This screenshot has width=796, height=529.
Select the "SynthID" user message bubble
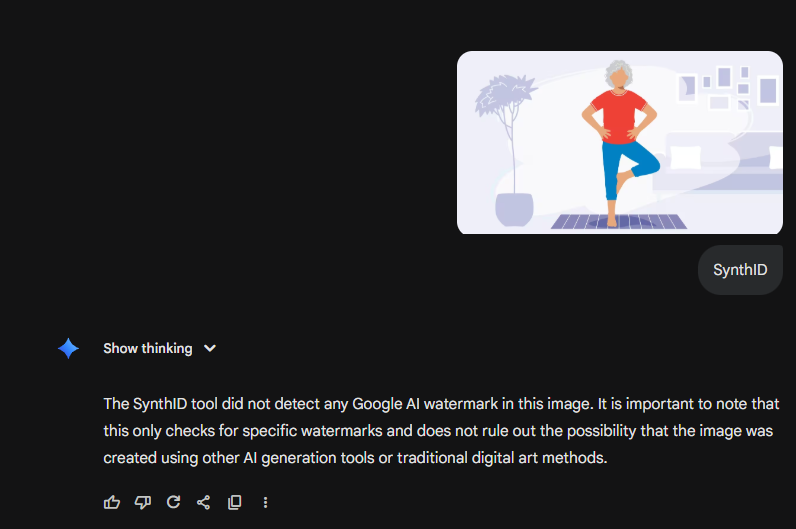[x=740, y=270]
